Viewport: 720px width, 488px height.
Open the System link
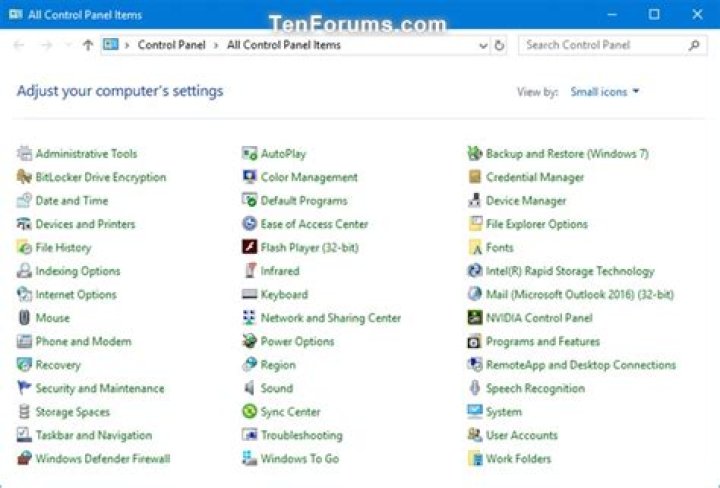(504, 412)
